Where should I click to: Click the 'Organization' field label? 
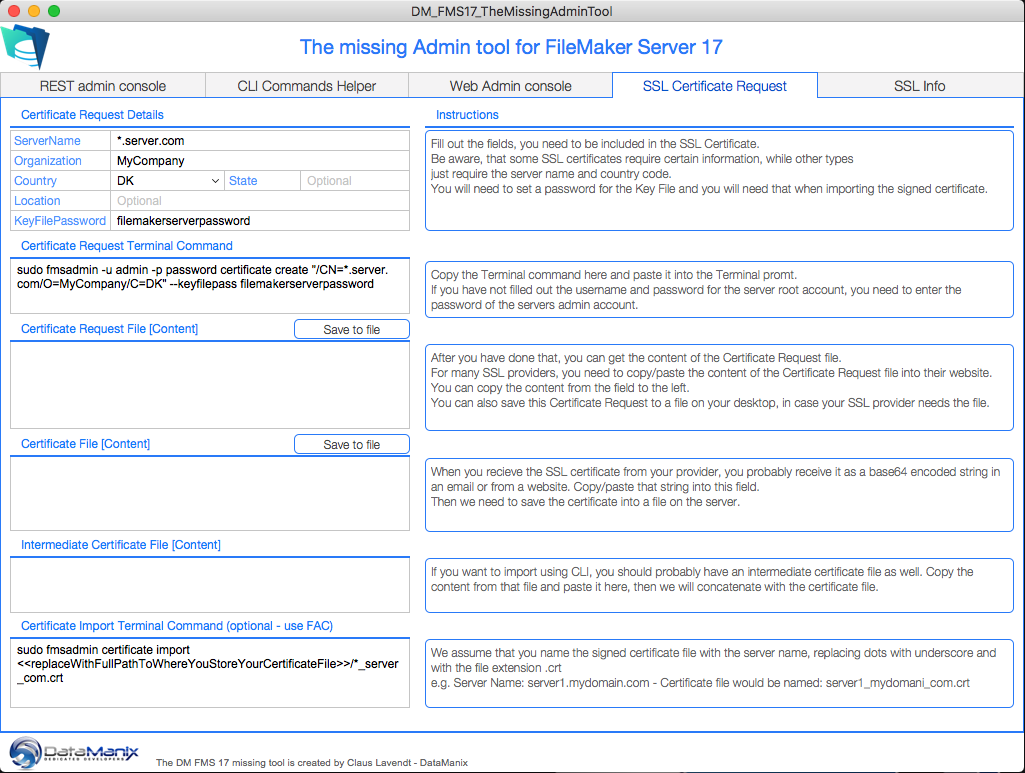coord(48,161)
